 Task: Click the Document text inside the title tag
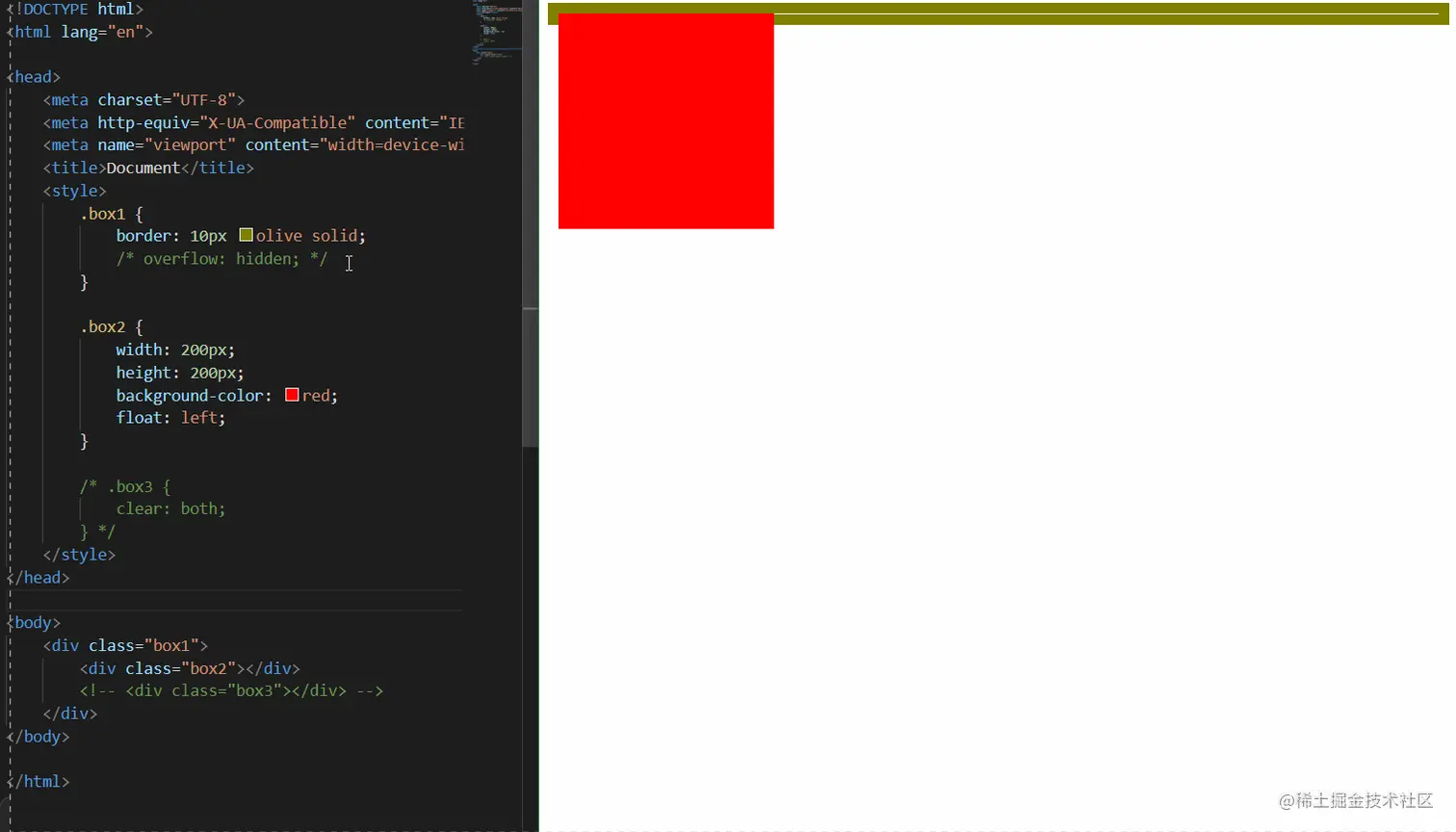[143, 167]
